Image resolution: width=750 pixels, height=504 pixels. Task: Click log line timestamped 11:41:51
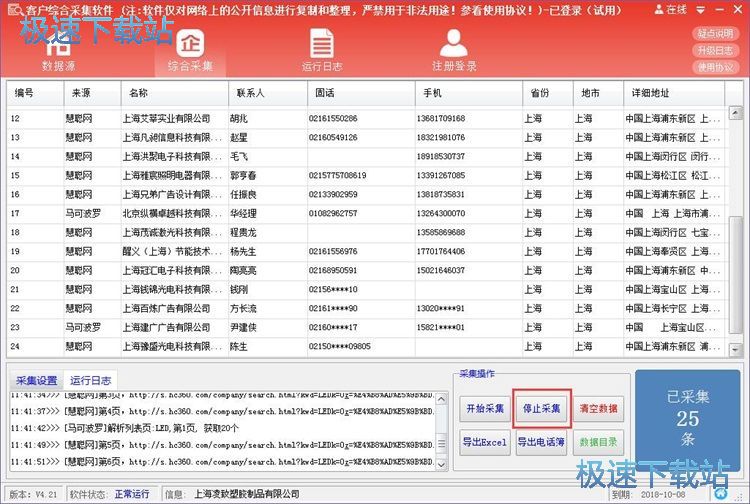[222, 462]
